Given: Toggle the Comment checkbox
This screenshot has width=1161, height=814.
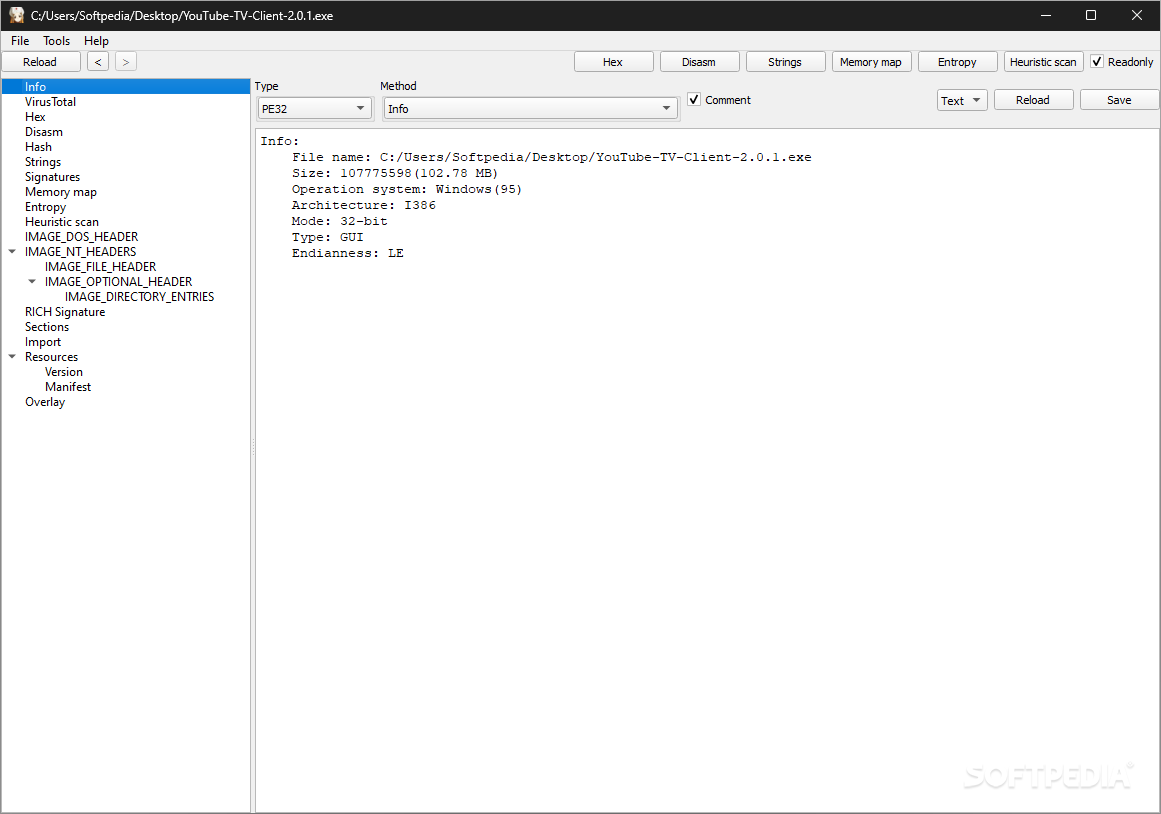Looking at the screenshot, I should click(694, 99).
